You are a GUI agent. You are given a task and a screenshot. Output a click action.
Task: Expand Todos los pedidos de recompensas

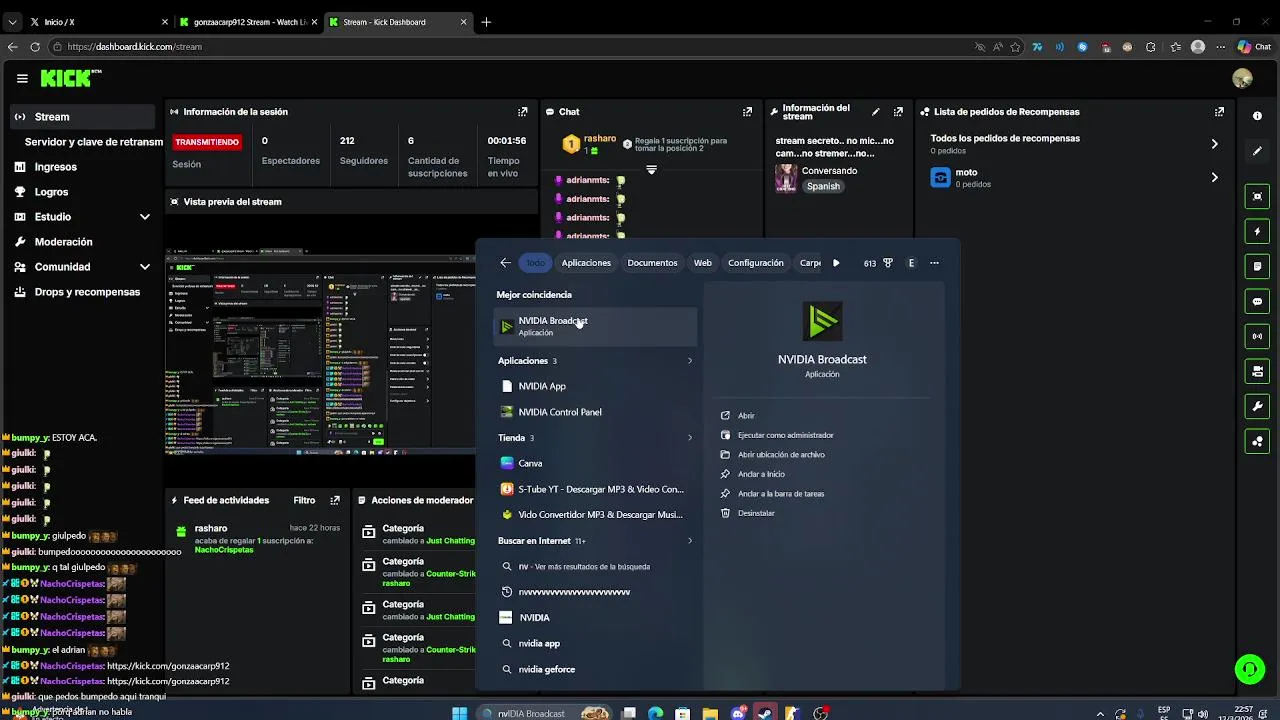coord(1214,144)
